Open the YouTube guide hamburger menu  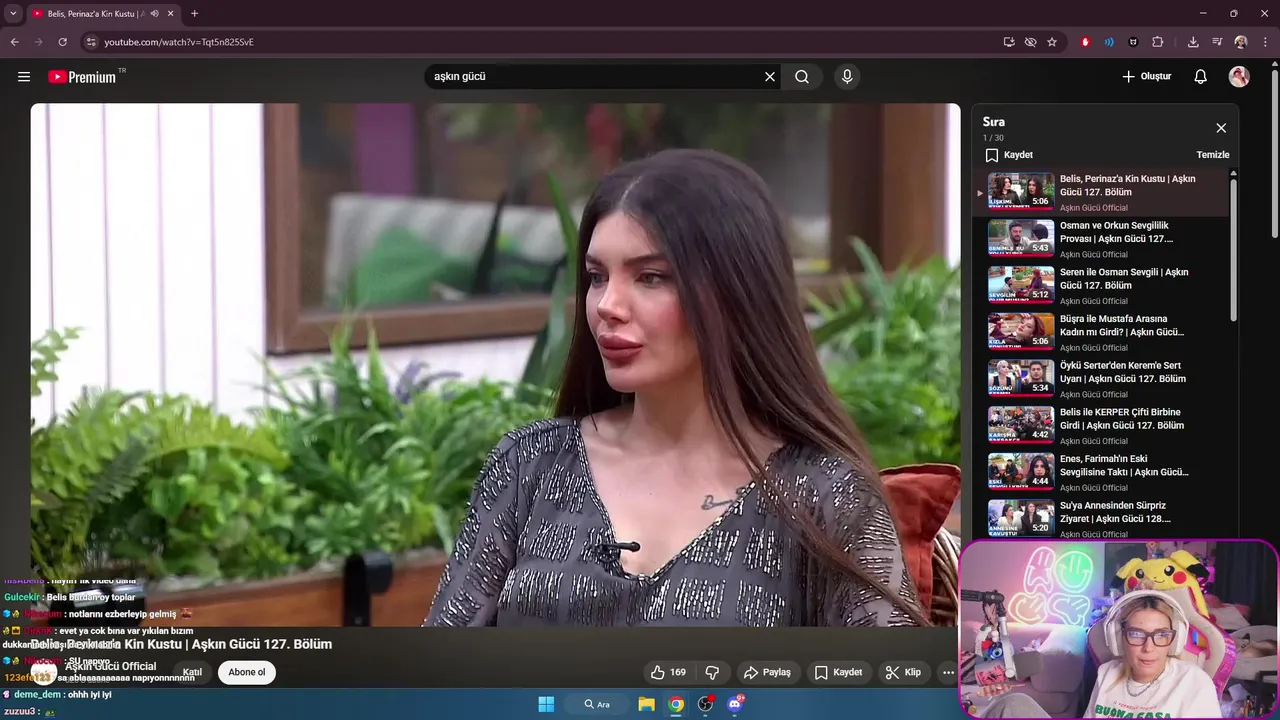click(x=24, y=77)
